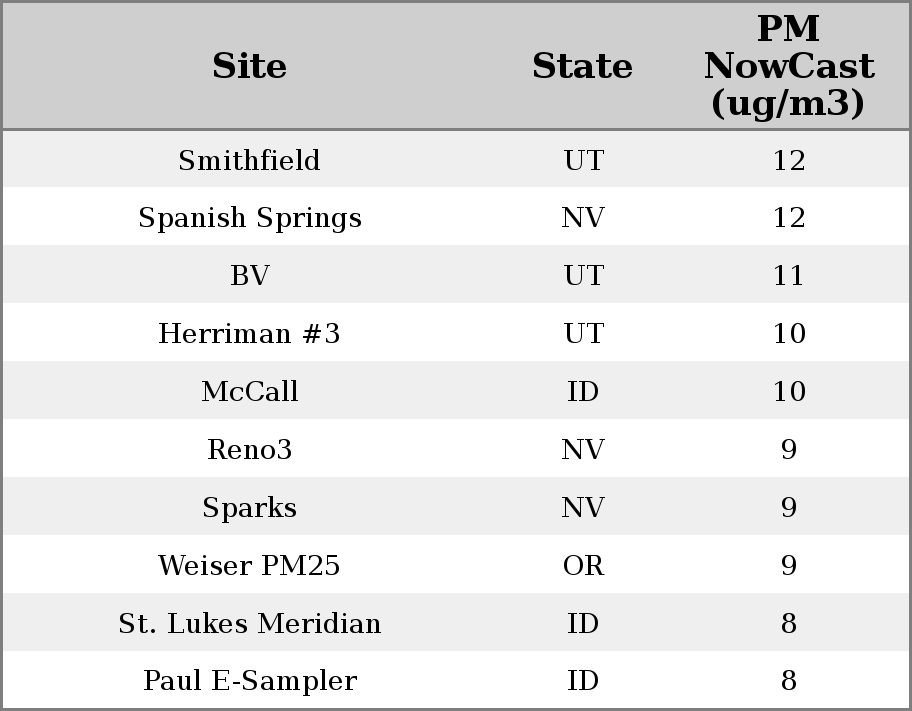Select the Herriman #3 site cell
912x711 pixels.
coord(249,334)
